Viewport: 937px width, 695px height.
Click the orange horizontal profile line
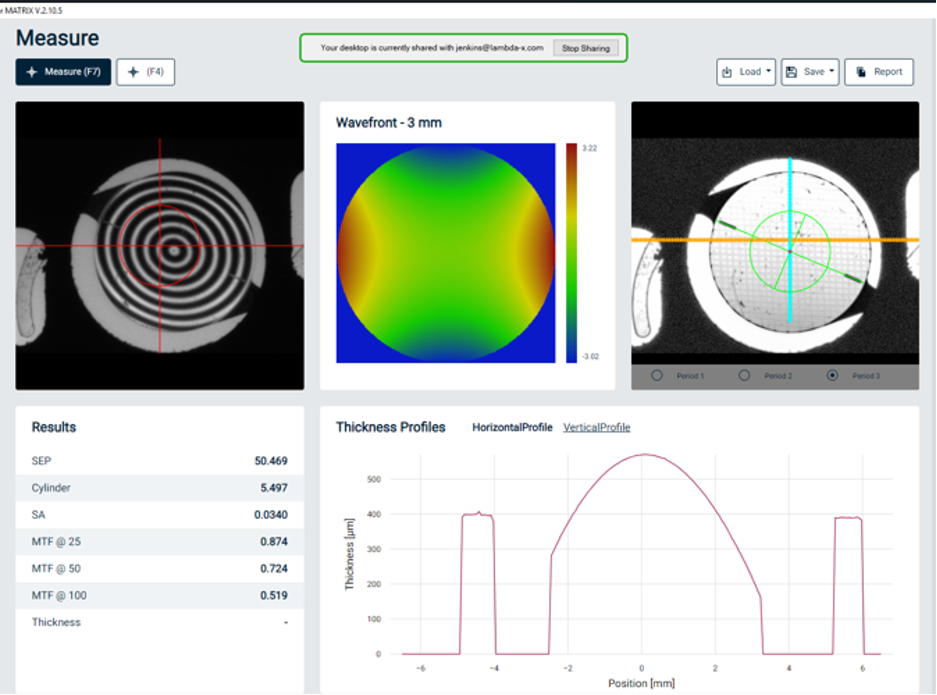pyautogui.click(x=680, y=240)
